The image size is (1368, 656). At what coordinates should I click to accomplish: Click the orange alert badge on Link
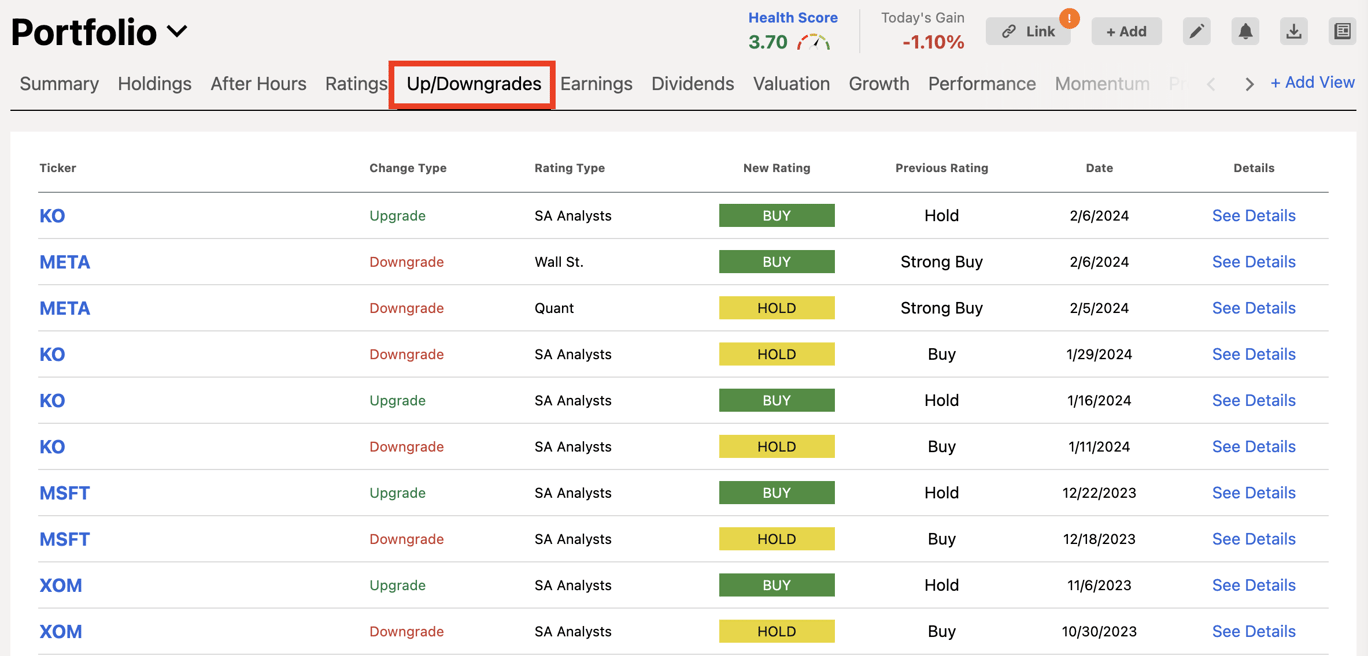tap(1068, 17)
